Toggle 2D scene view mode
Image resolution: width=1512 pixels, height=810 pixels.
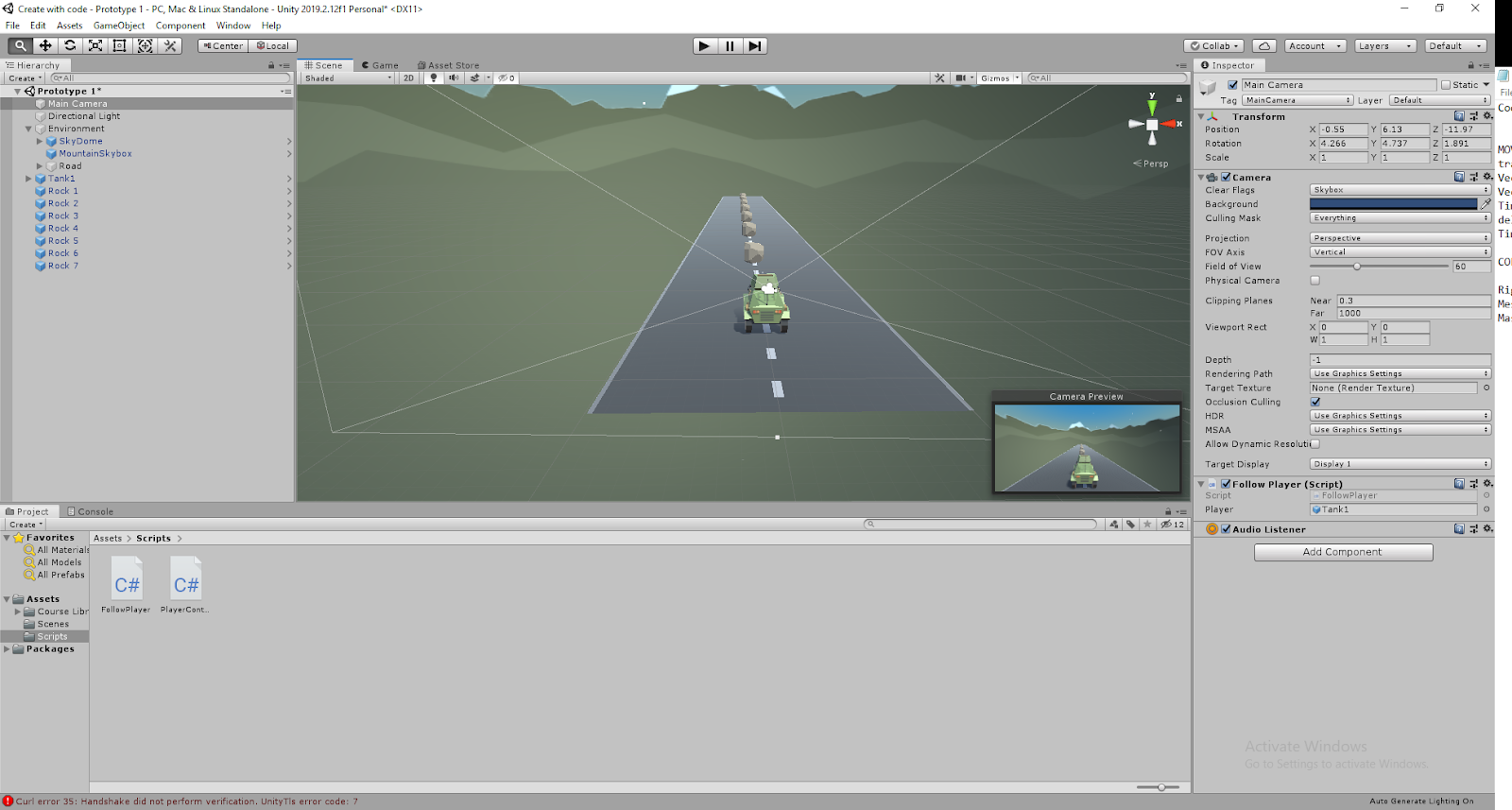pos(409,78)
